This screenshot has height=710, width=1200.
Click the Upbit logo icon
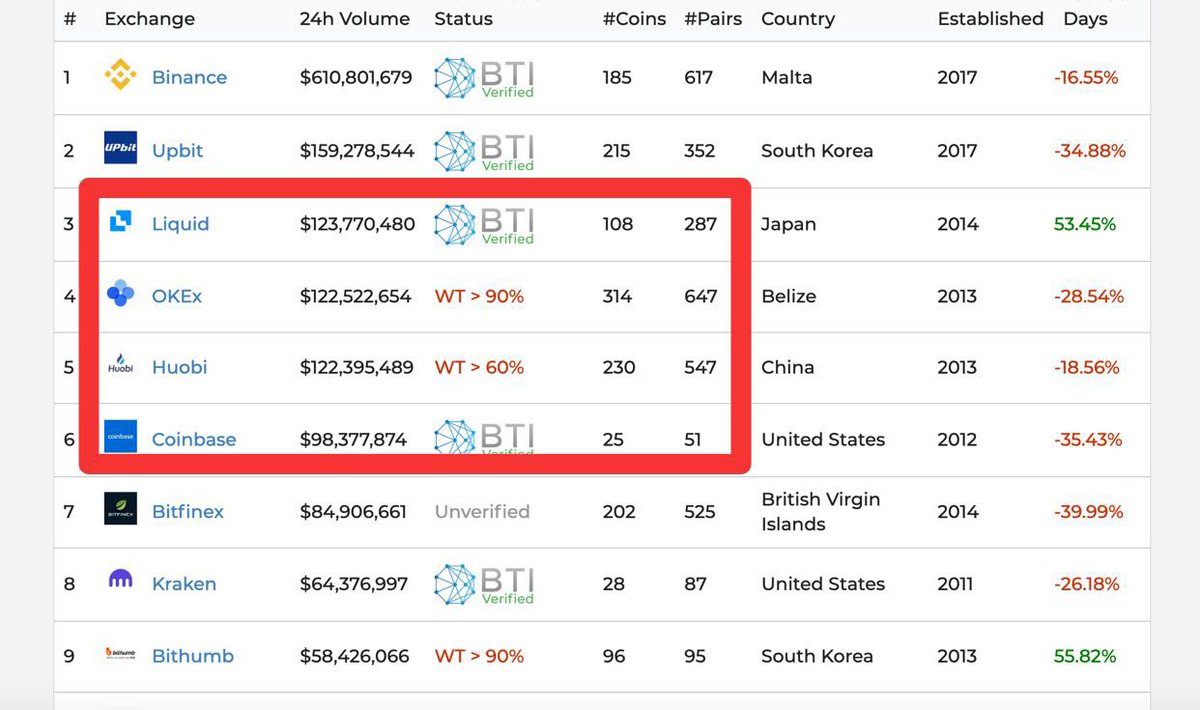[x=120, y=149]
